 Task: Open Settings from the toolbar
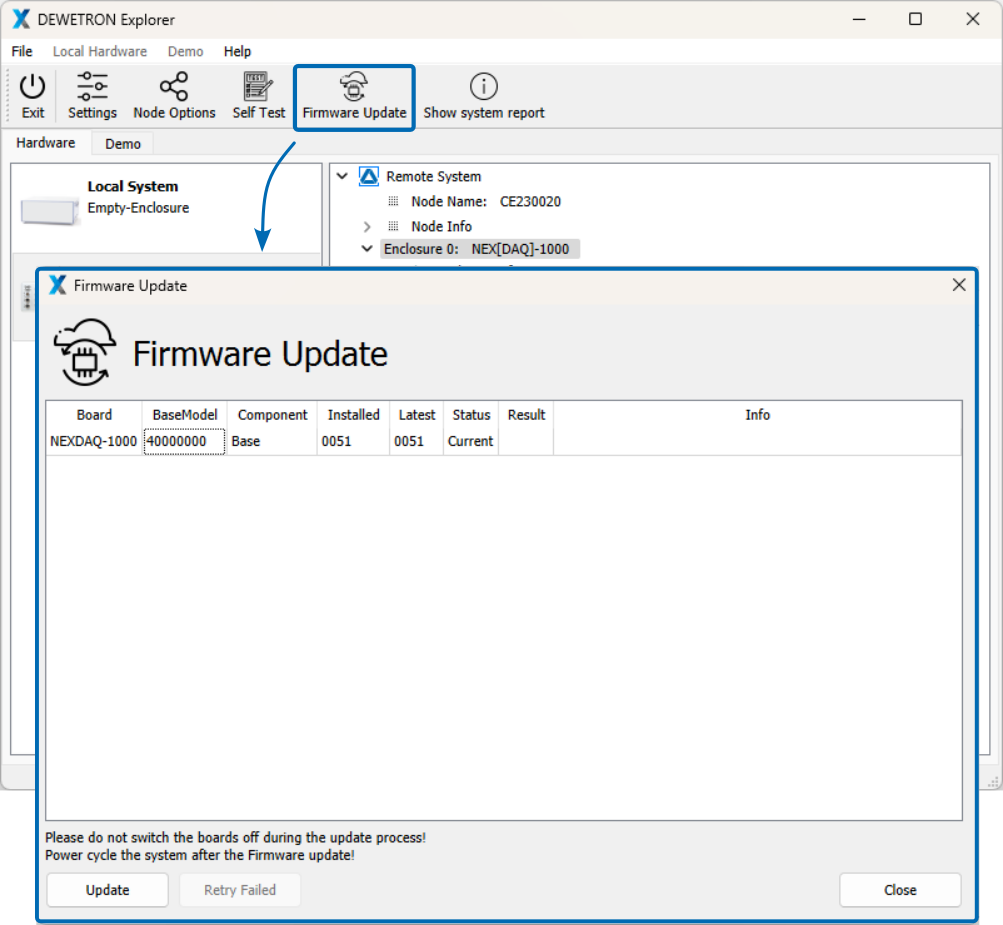pos(92,96)
